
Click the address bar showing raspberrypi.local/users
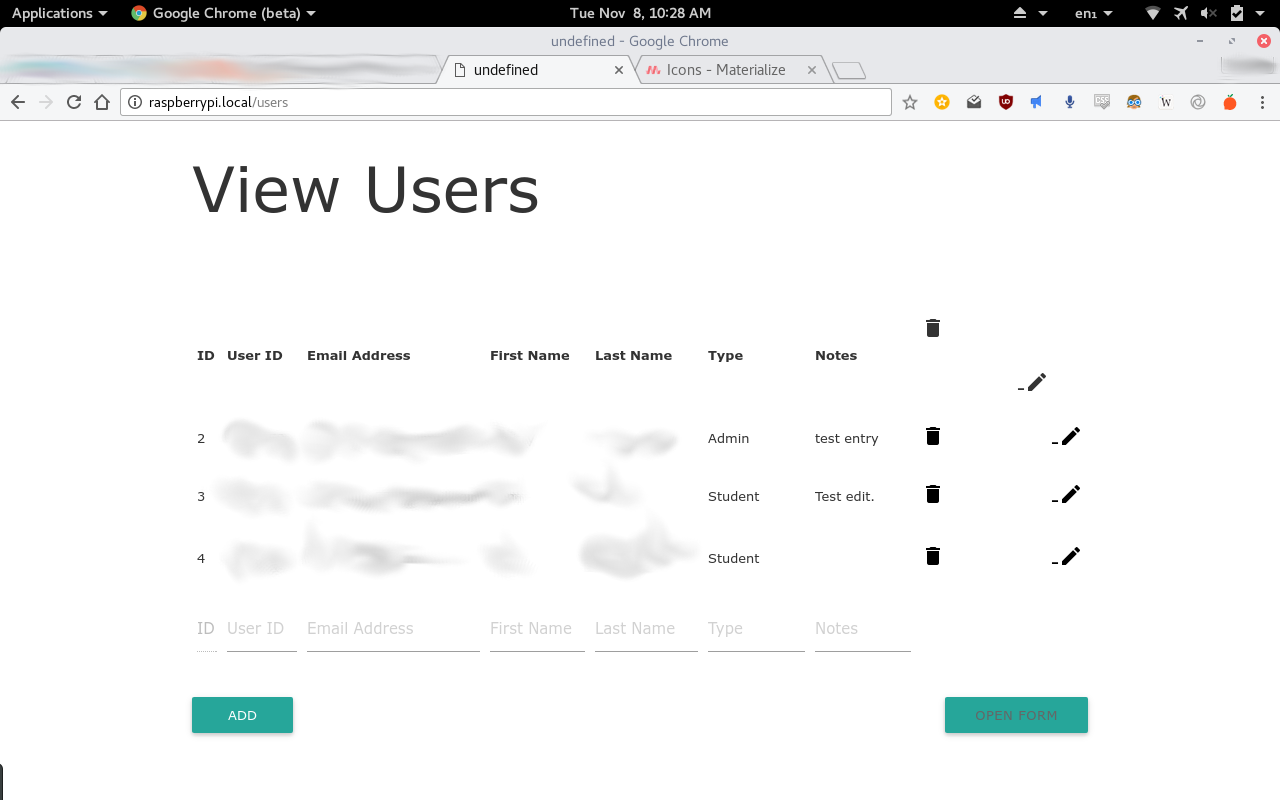click(505, 102)
